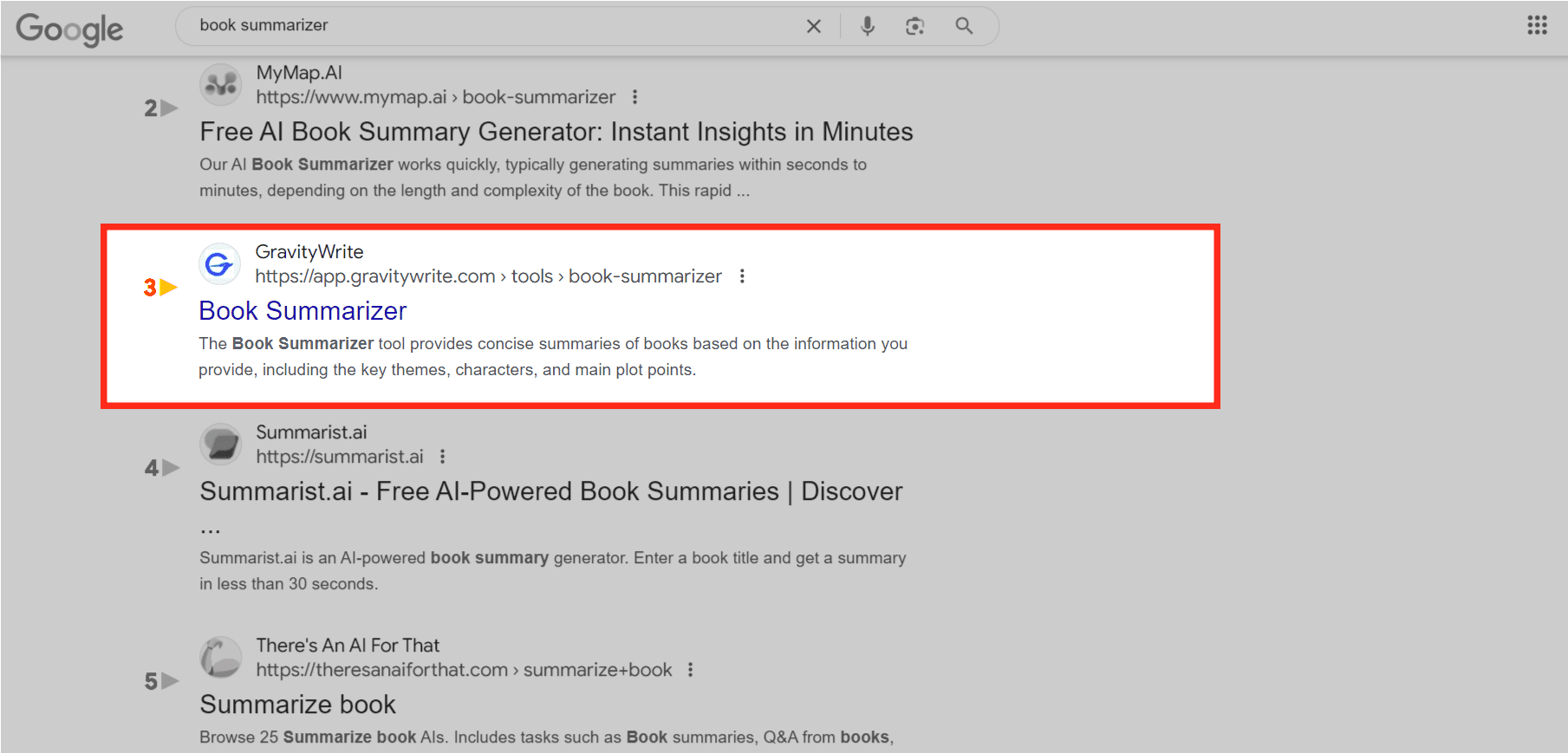
Task: Click the Google logo
Action: click(x=69, y=29)
